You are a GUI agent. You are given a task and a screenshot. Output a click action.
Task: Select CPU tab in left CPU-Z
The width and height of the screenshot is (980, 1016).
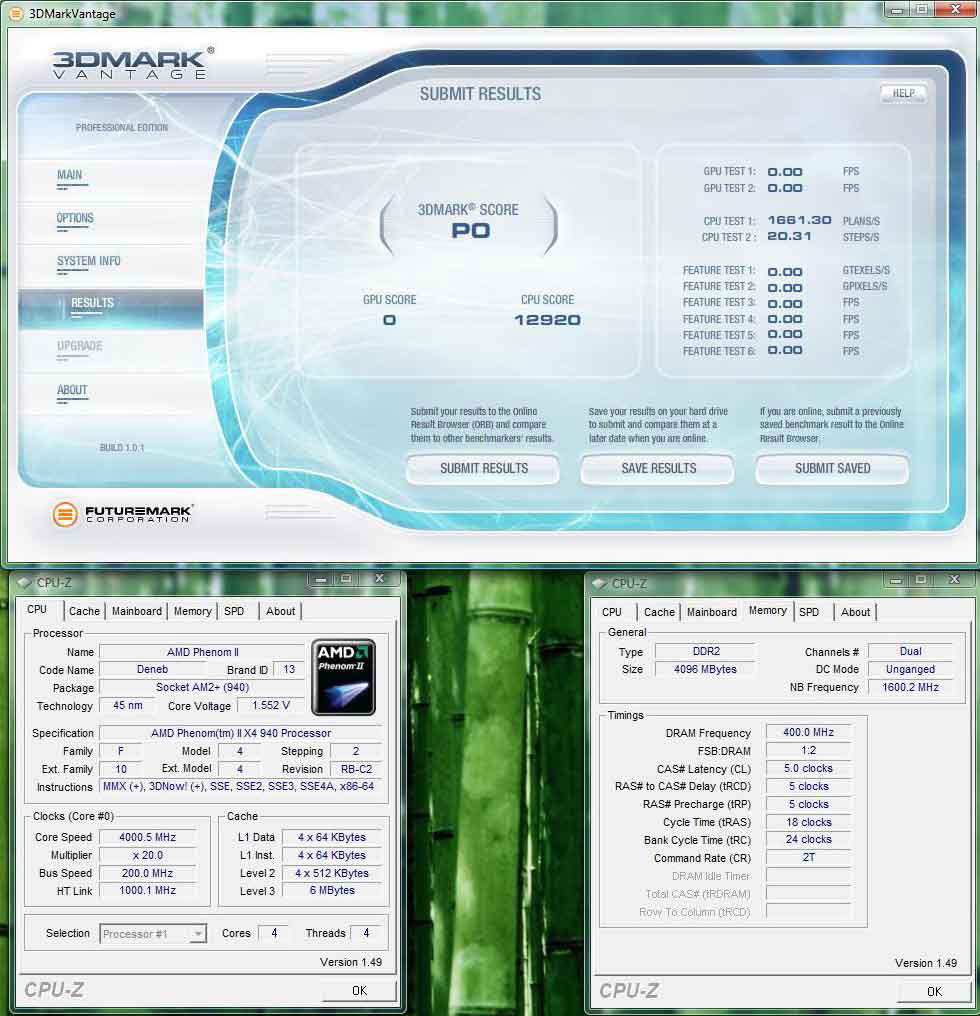[x=37, y=610]
